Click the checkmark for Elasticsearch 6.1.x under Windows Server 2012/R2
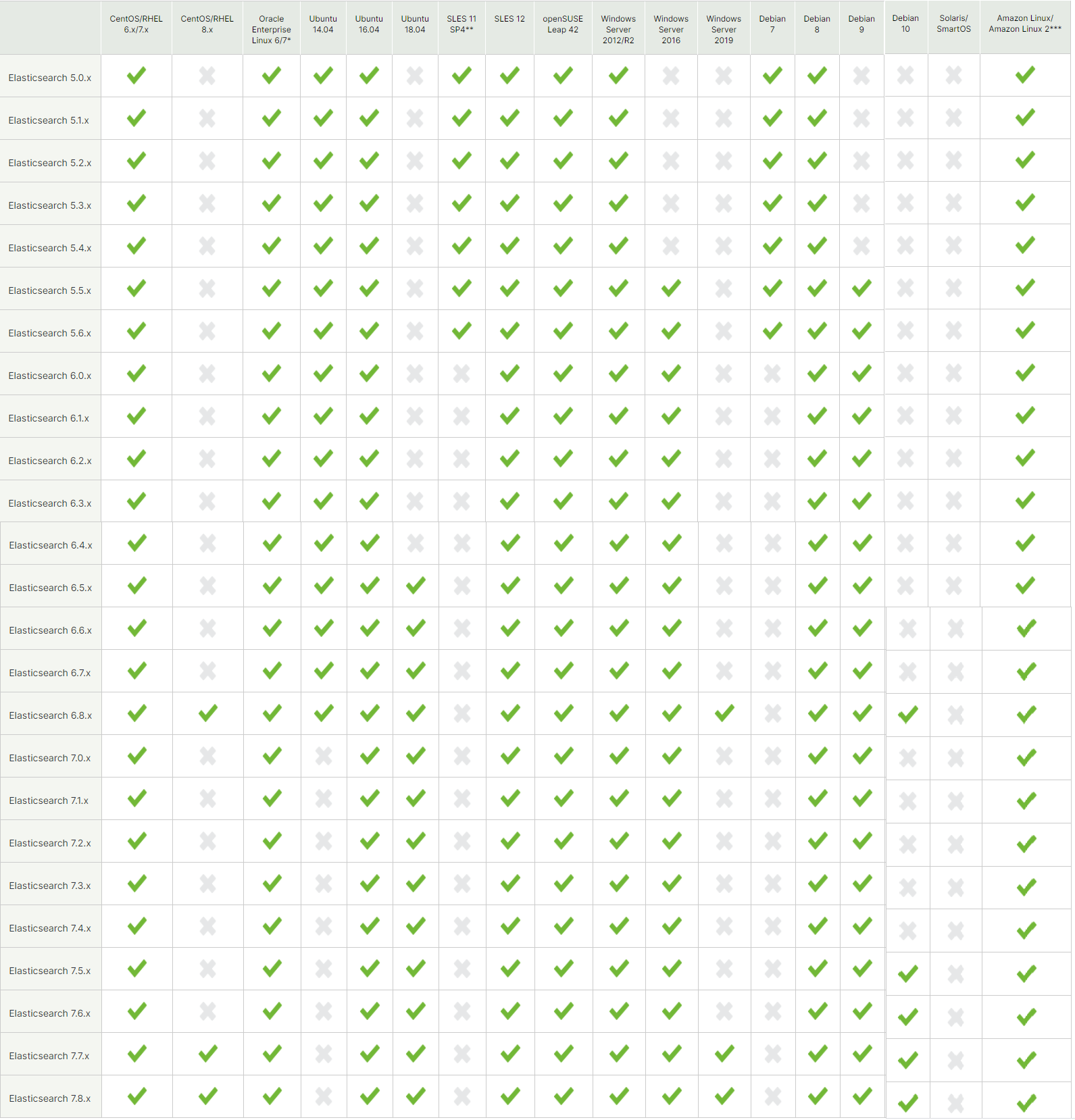This screenshot has height=1120, width=1075. [618, 416]
